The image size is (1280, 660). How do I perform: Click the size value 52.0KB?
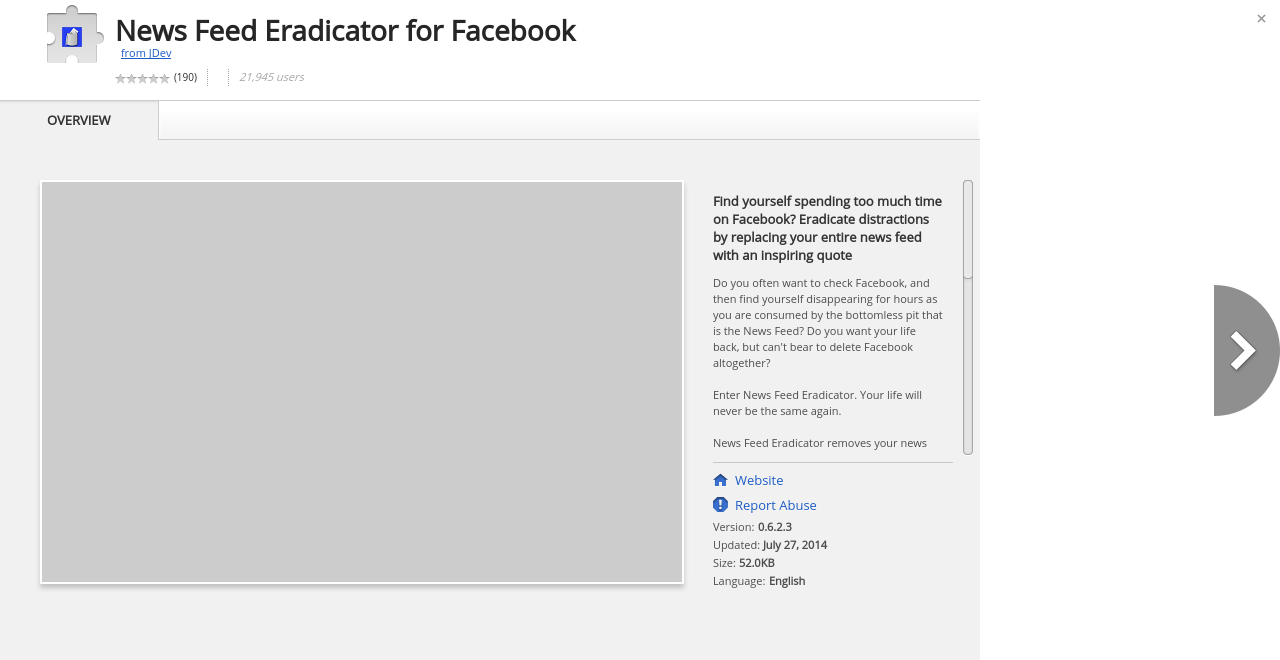(x=757, y=563)
